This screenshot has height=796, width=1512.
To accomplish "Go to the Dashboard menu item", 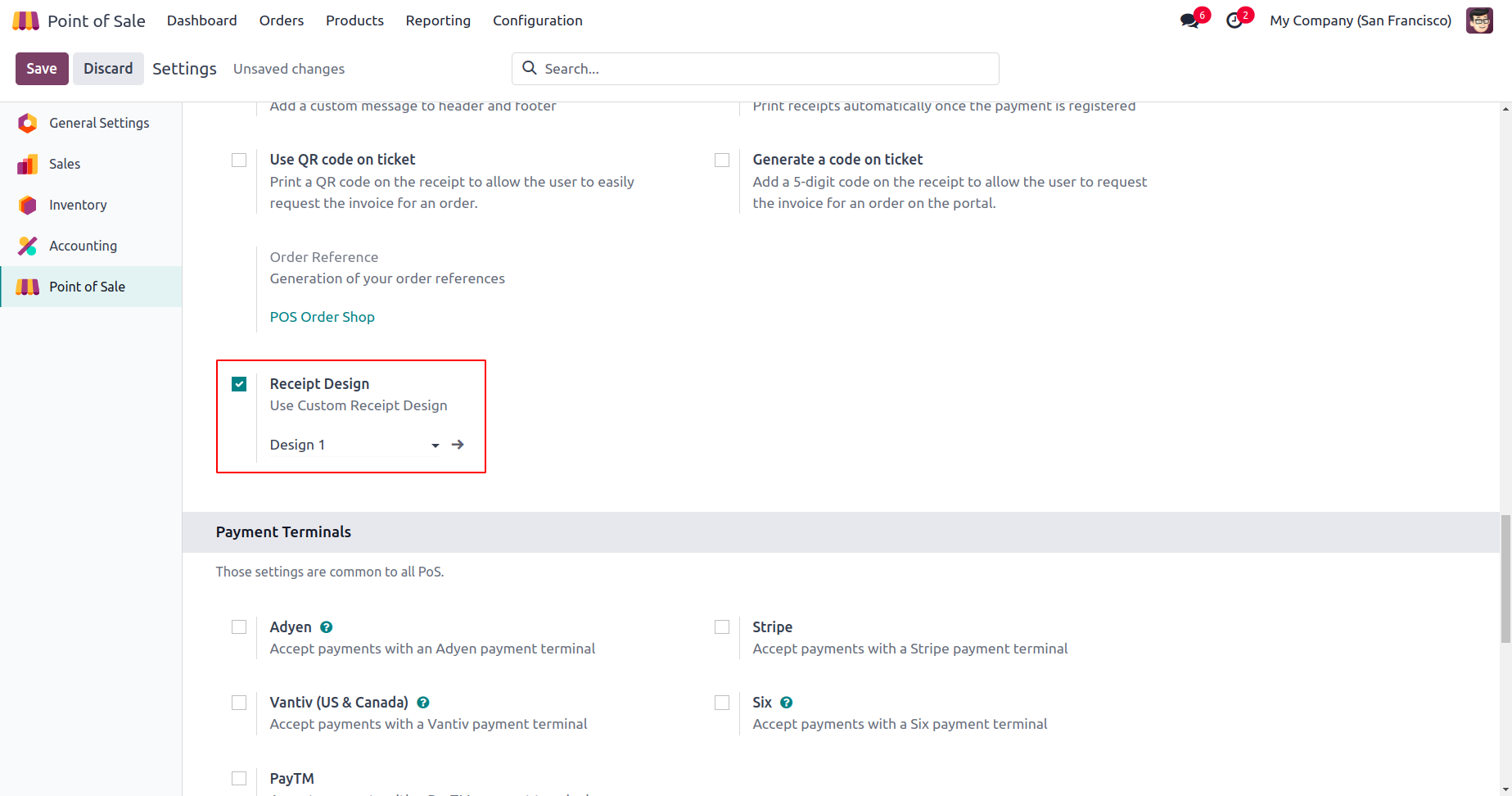I will (201, 20).
